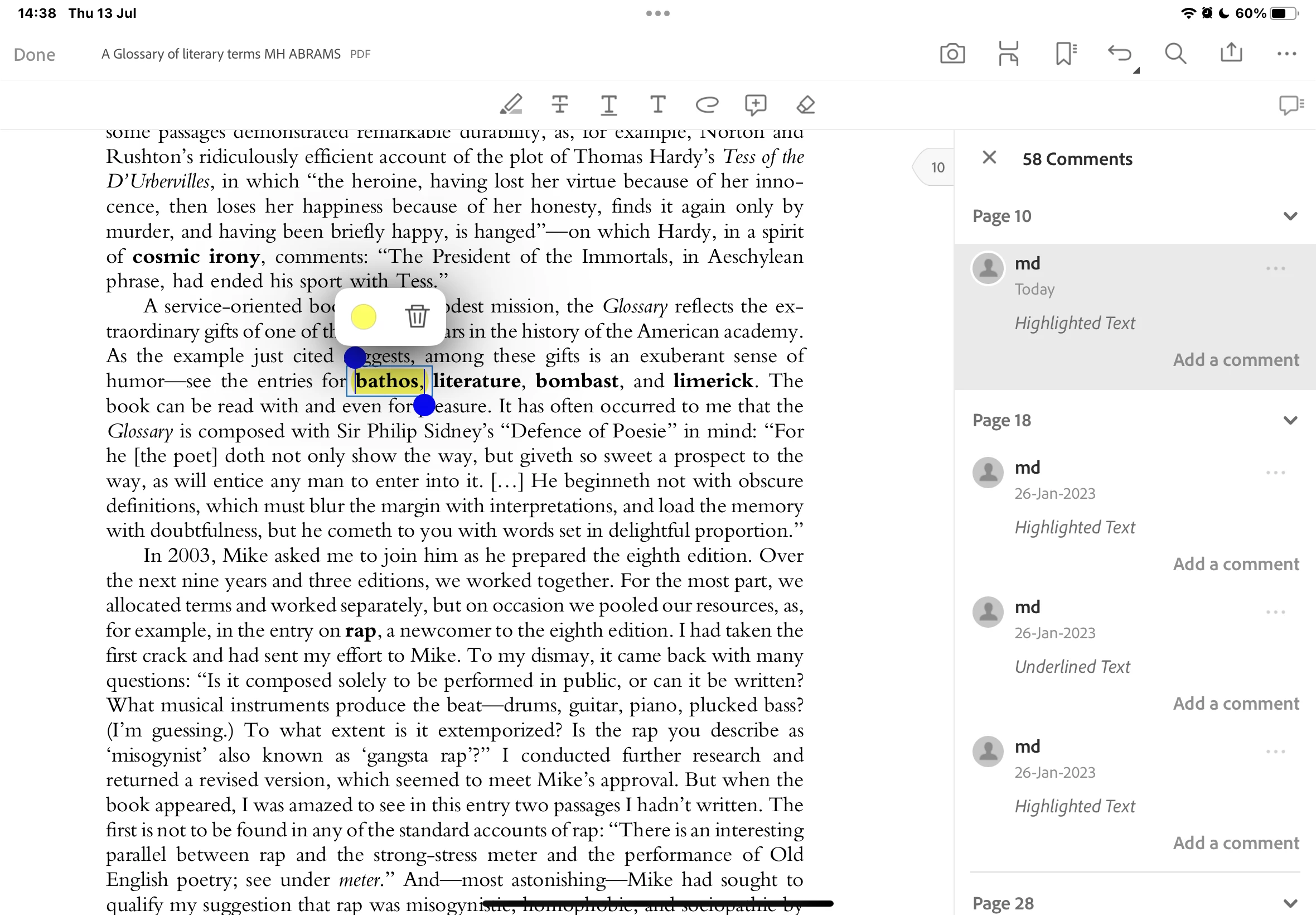
Task: Expand the Page 28 comments section
Action: (1290, 903)
